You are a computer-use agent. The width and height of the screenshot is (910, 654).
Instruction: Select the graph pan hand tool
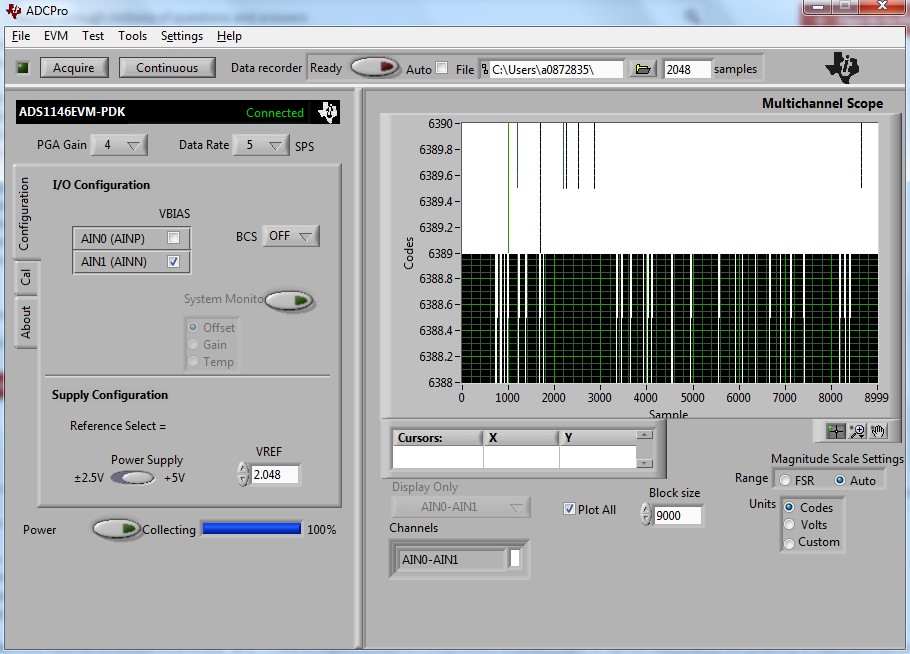[x=878, y=431]
